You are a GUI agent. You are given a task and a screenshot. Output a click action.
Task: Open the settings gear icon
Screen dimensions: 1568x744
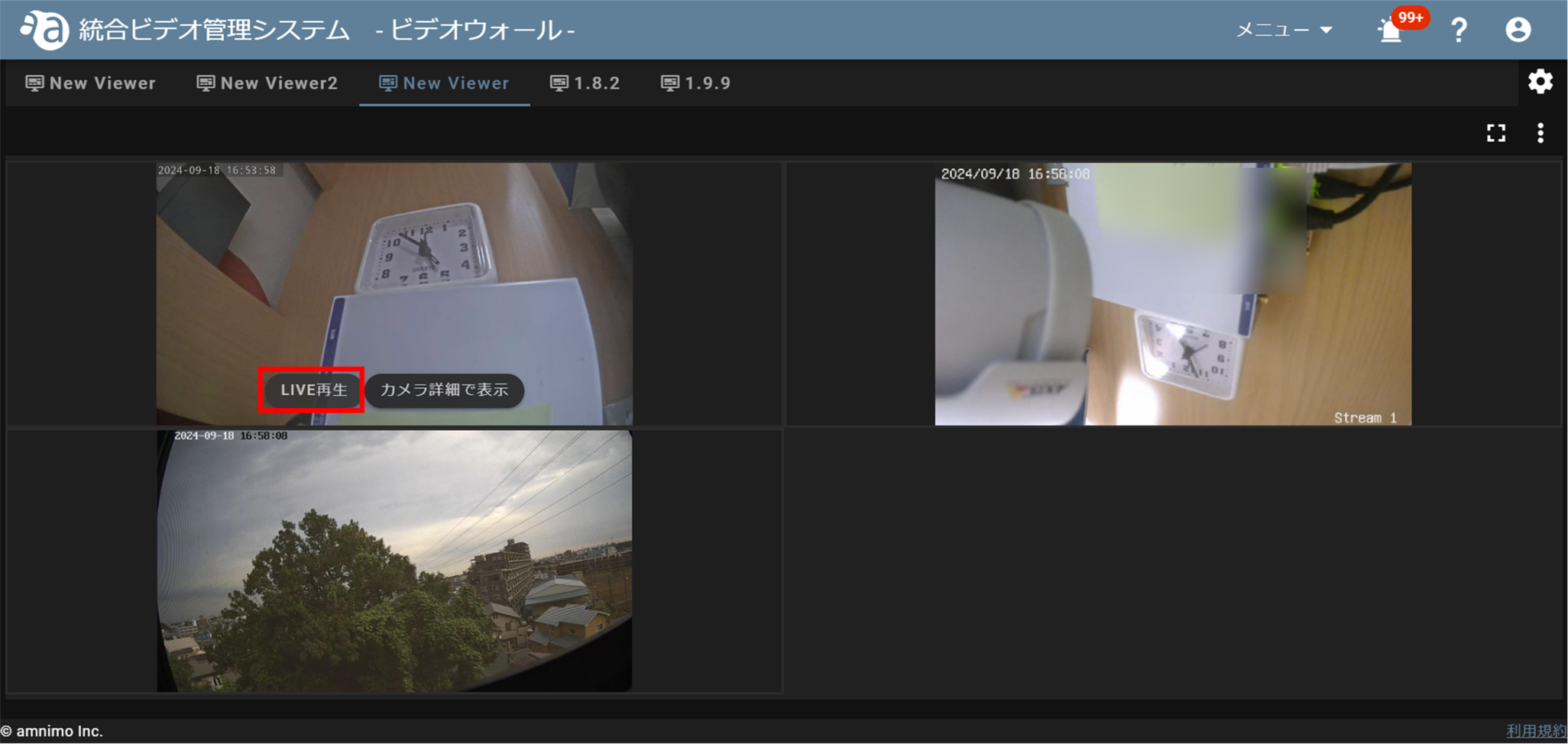1540,82
